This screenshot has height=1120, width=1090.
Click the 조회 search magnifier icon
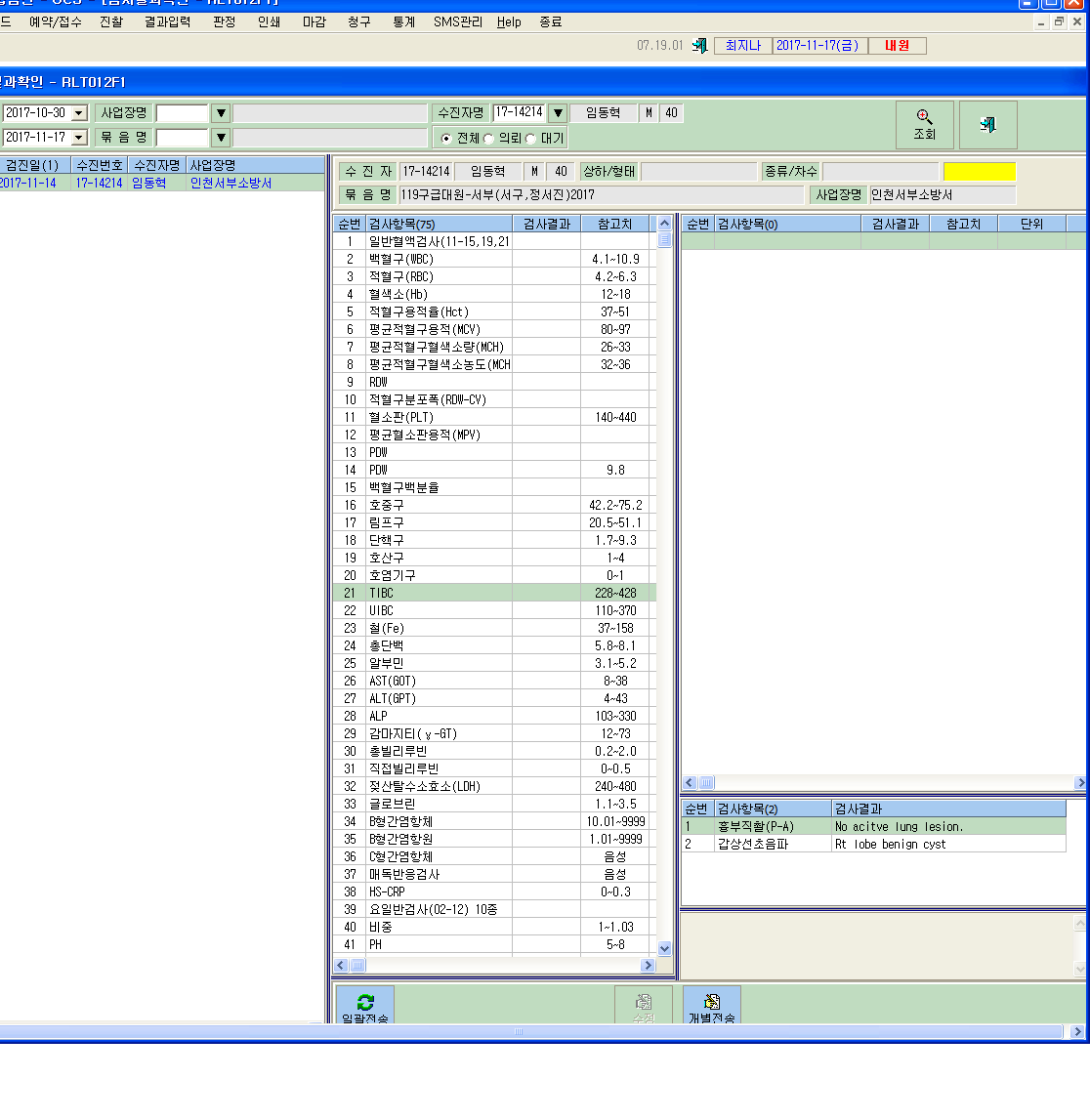click(924, 117)
